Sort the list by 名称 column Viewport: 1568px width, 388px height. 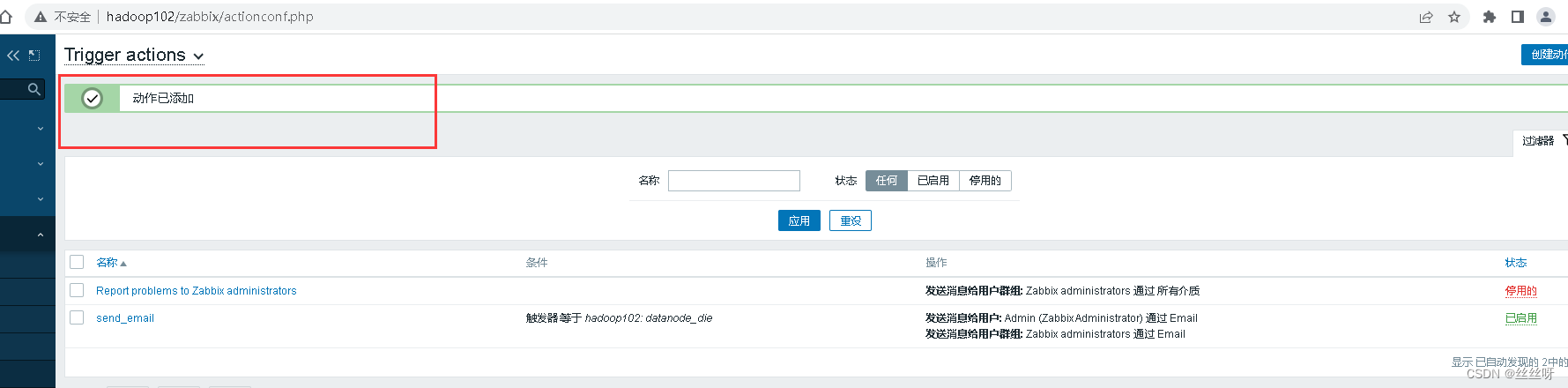coord(111,263)
